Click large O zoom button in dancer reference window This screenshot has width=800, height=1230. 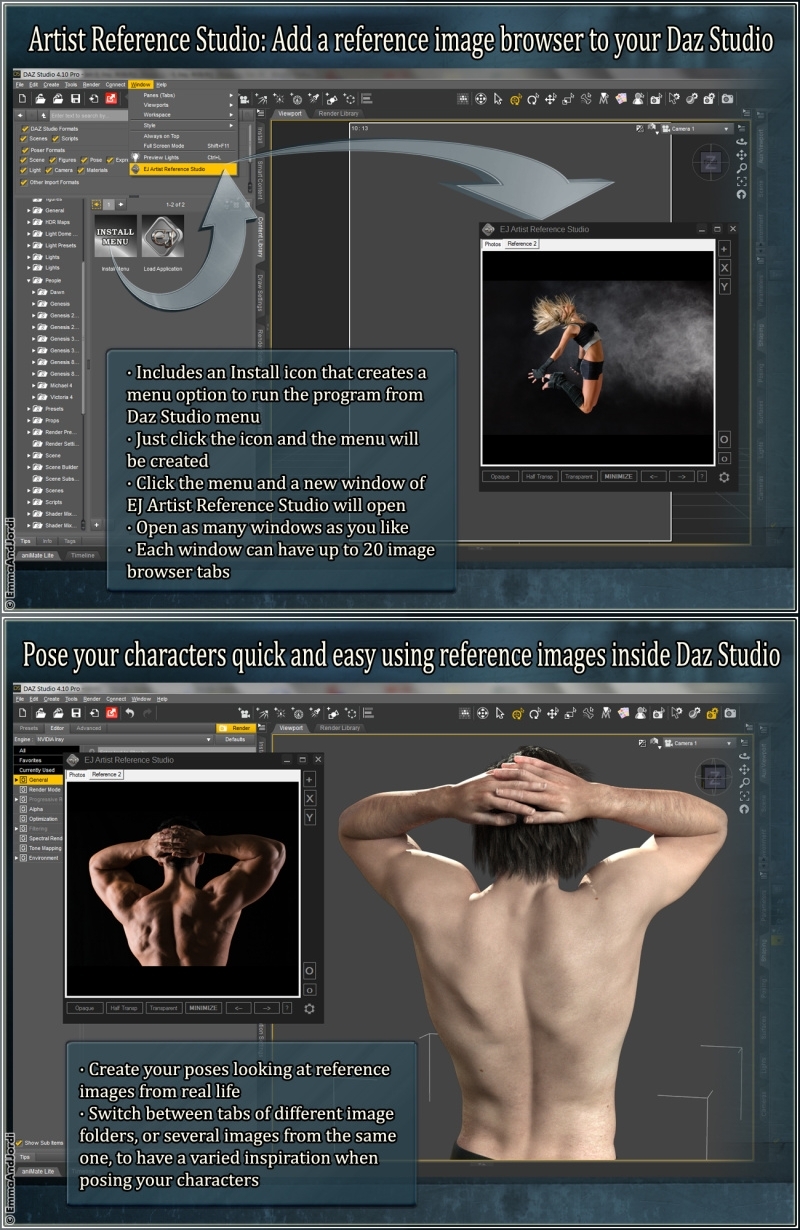click(724, 439)
